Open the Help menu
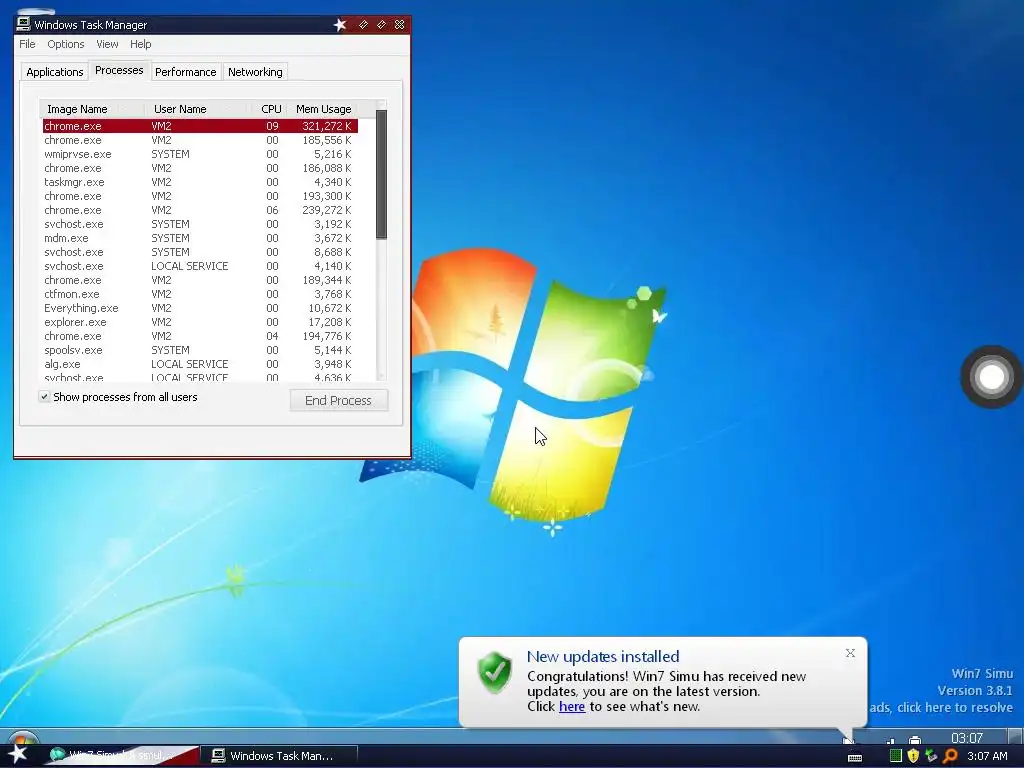This screenshot has width=1024, height=768. [140, 44]
